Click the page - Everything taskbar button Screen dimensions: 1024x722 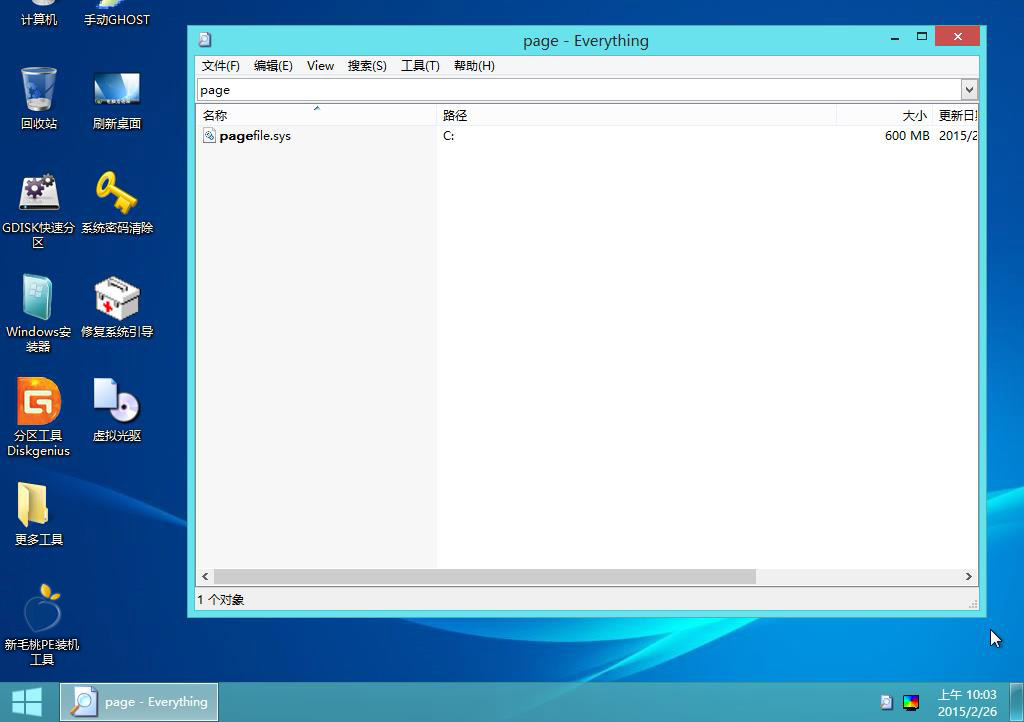[139, 702]
